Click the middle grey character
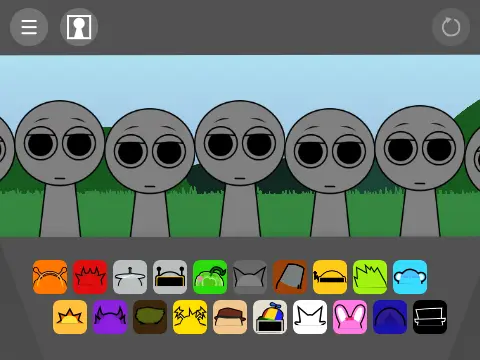This screenshot has height=360, width=480. click(x=240, y=167)
